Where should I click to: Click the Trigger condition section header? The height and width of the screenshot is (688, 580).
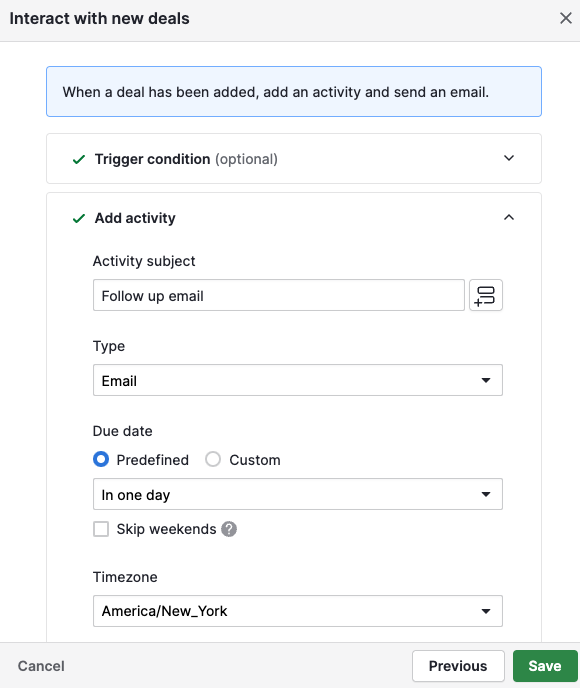pyautogui.click(x=294, y=158)
